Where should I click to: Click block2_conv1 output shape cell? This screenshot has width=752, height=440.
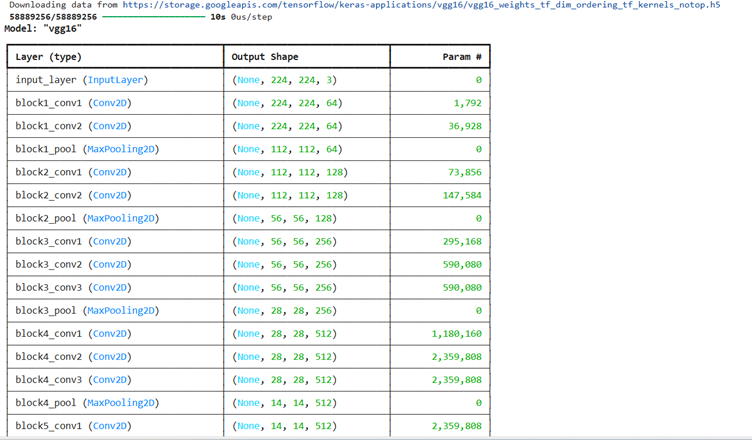[291, 172]
